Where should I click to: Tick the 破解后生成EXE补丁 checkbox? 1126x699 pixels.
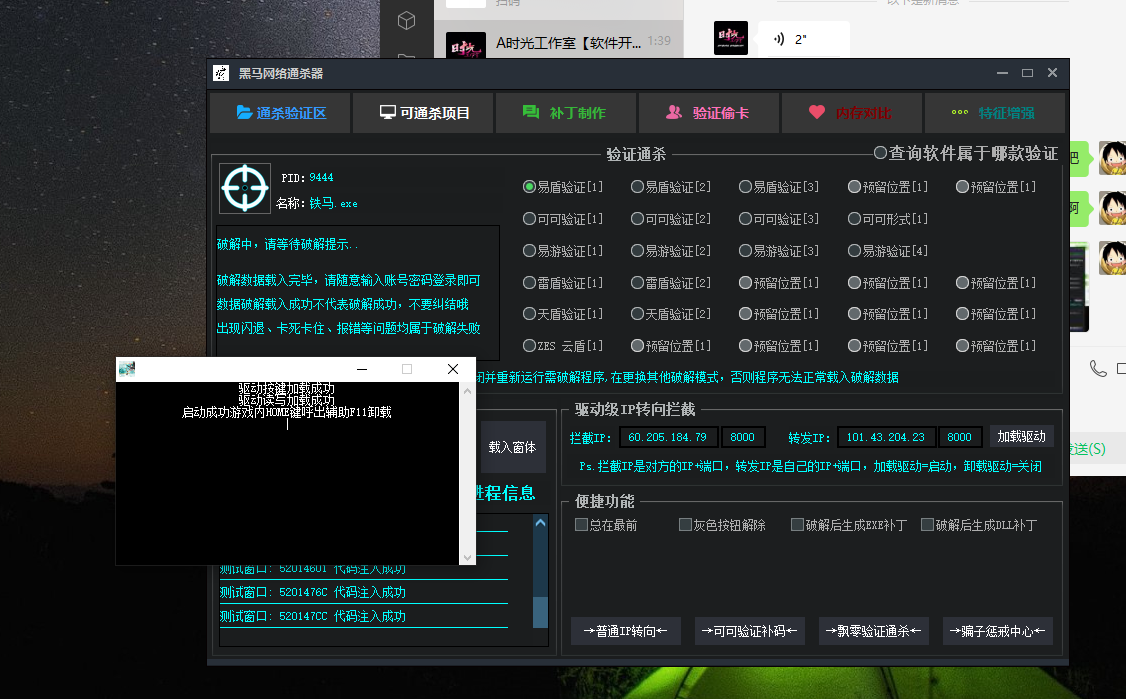797,525
